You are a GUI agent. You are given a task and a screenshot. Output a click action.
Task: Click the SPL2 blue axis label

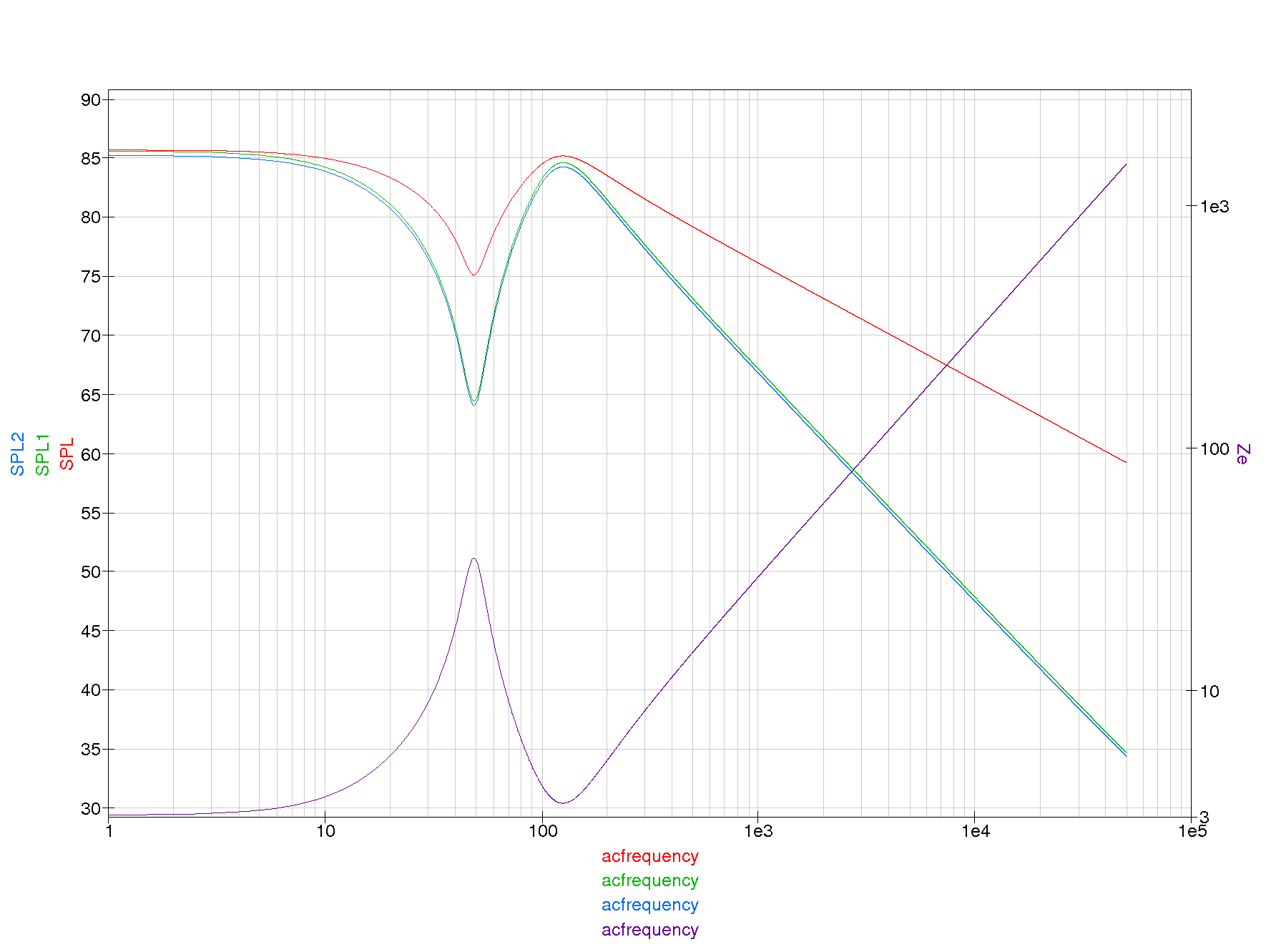[x=18, y=454]
